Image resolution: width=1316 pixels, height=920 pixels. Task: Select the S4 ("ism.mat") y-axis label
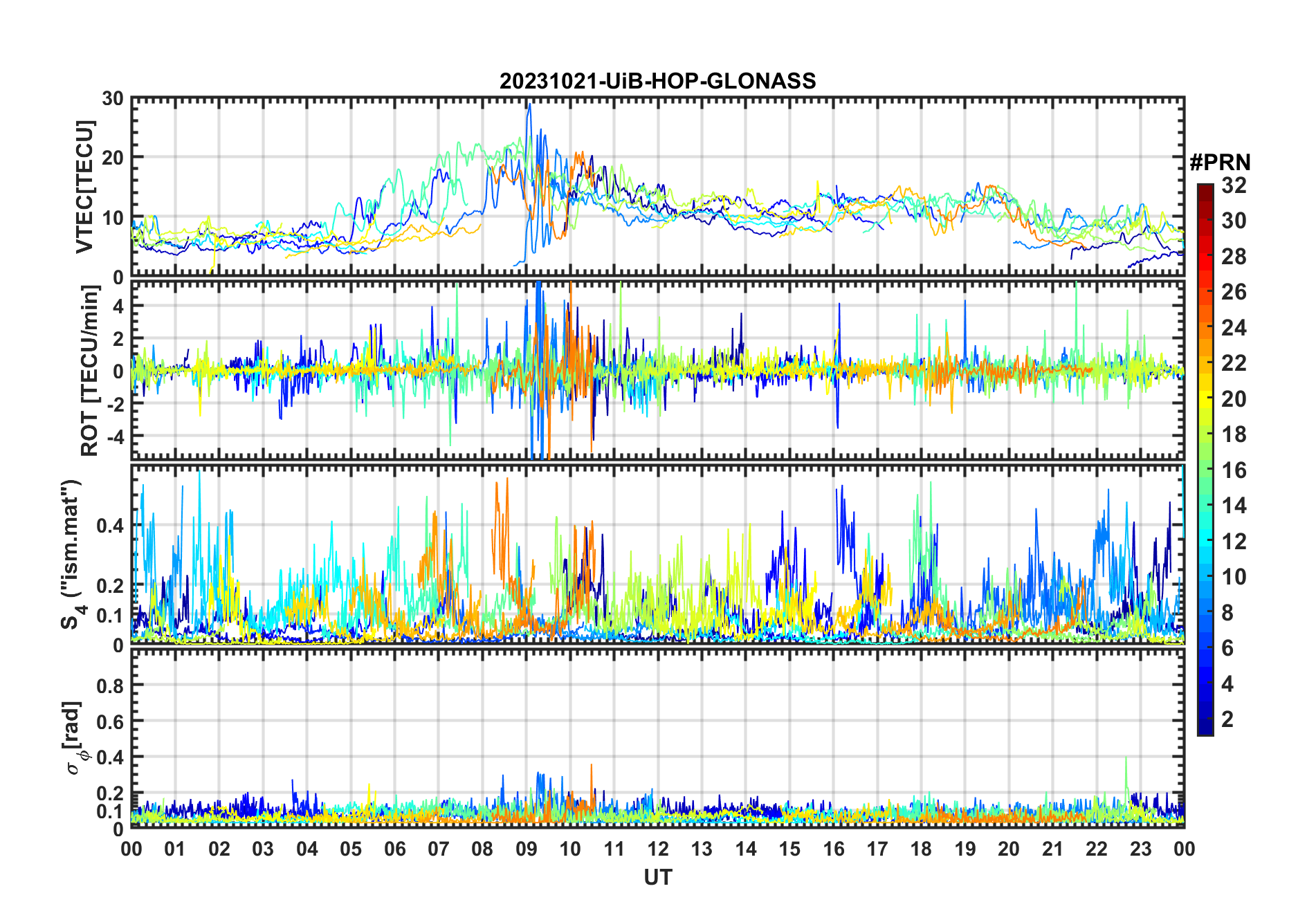[71, 555]
